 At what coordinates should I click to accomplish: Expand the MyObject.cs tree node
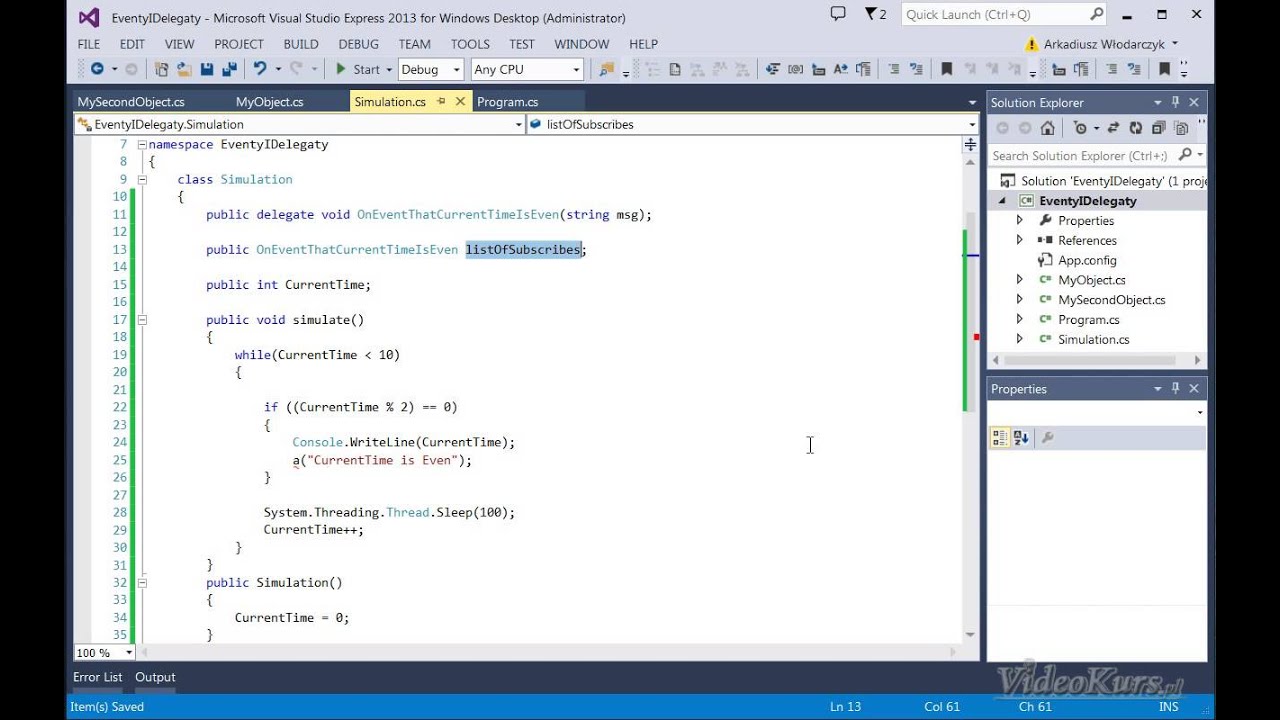[1019, 280]
